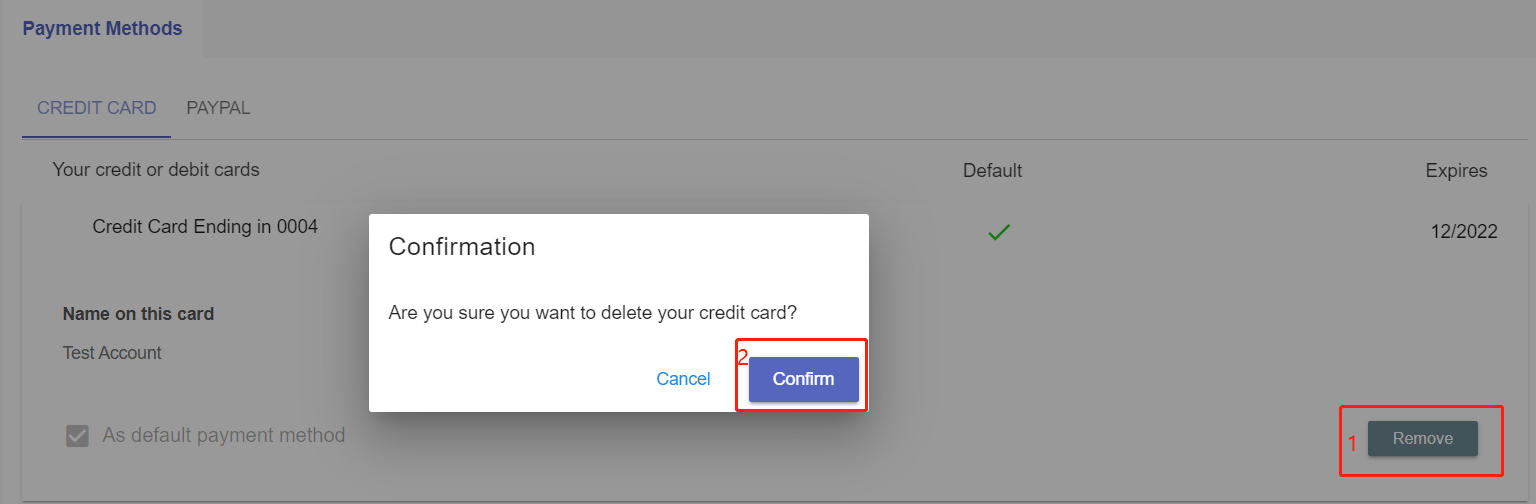
Task: Cancel the delete confirmation dialog
Action: (683, 379)
